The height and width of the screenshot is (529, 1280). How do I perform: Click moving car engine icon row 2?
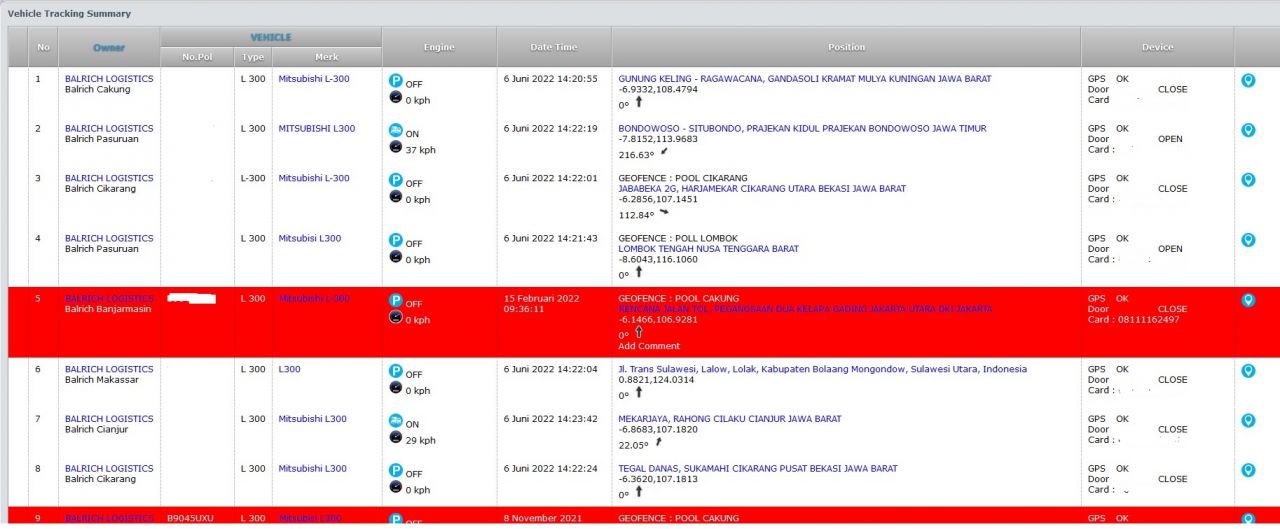tap(396, 130)
